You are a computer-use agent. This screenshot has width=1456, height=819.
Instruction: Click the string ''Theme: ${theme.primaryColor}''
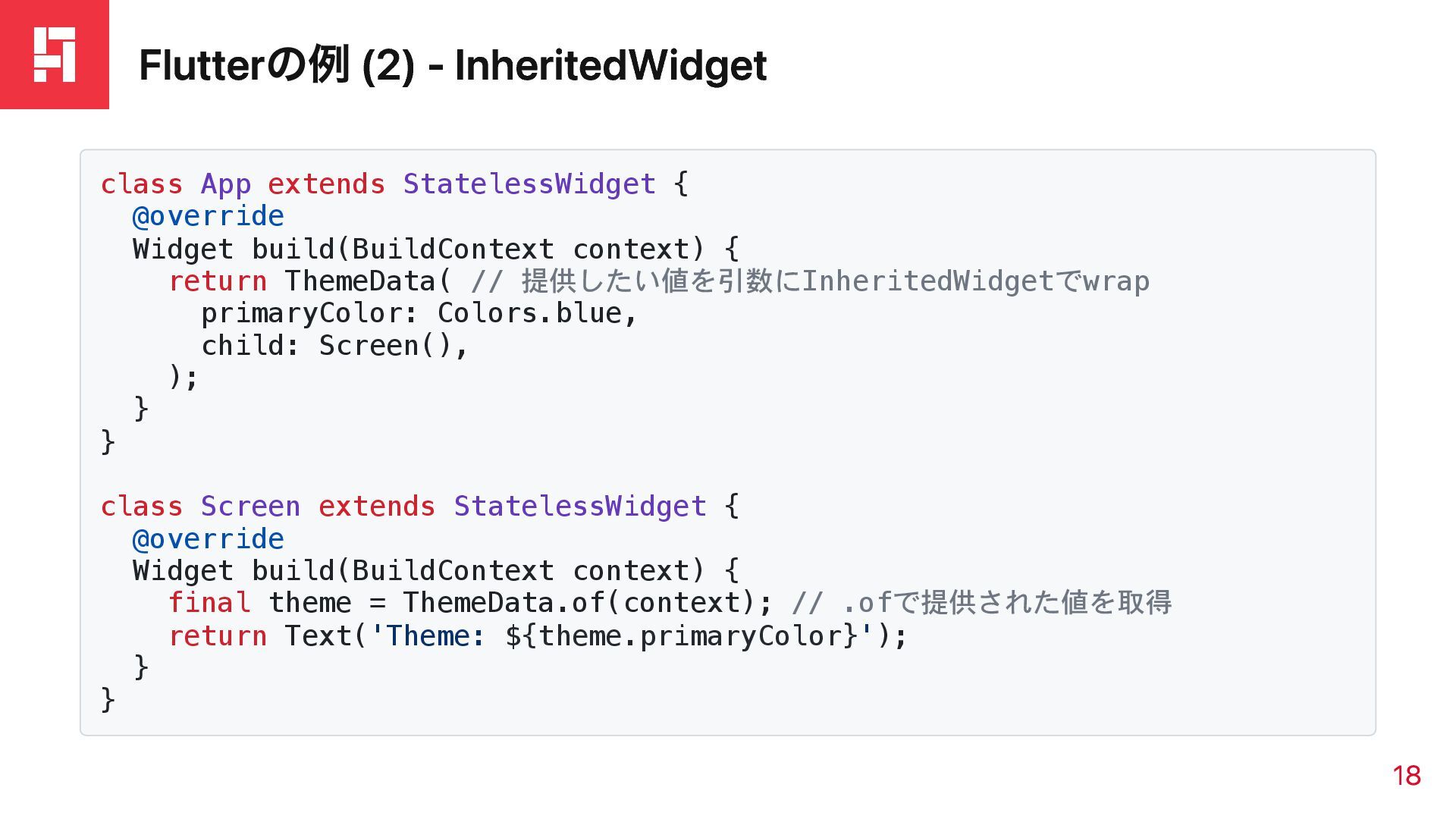point(621,635)
